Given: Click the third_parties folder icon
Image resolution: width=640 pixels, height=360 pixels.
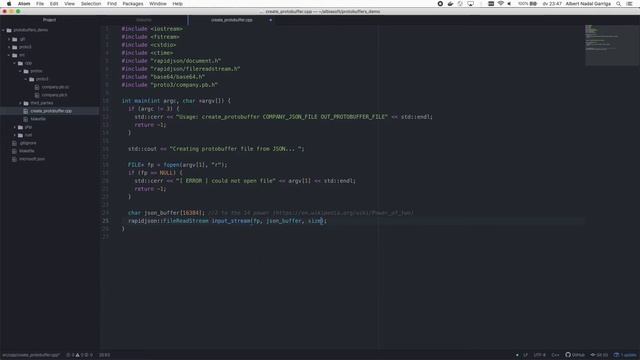Looking at the screenshot, I should tap(26, 103).
